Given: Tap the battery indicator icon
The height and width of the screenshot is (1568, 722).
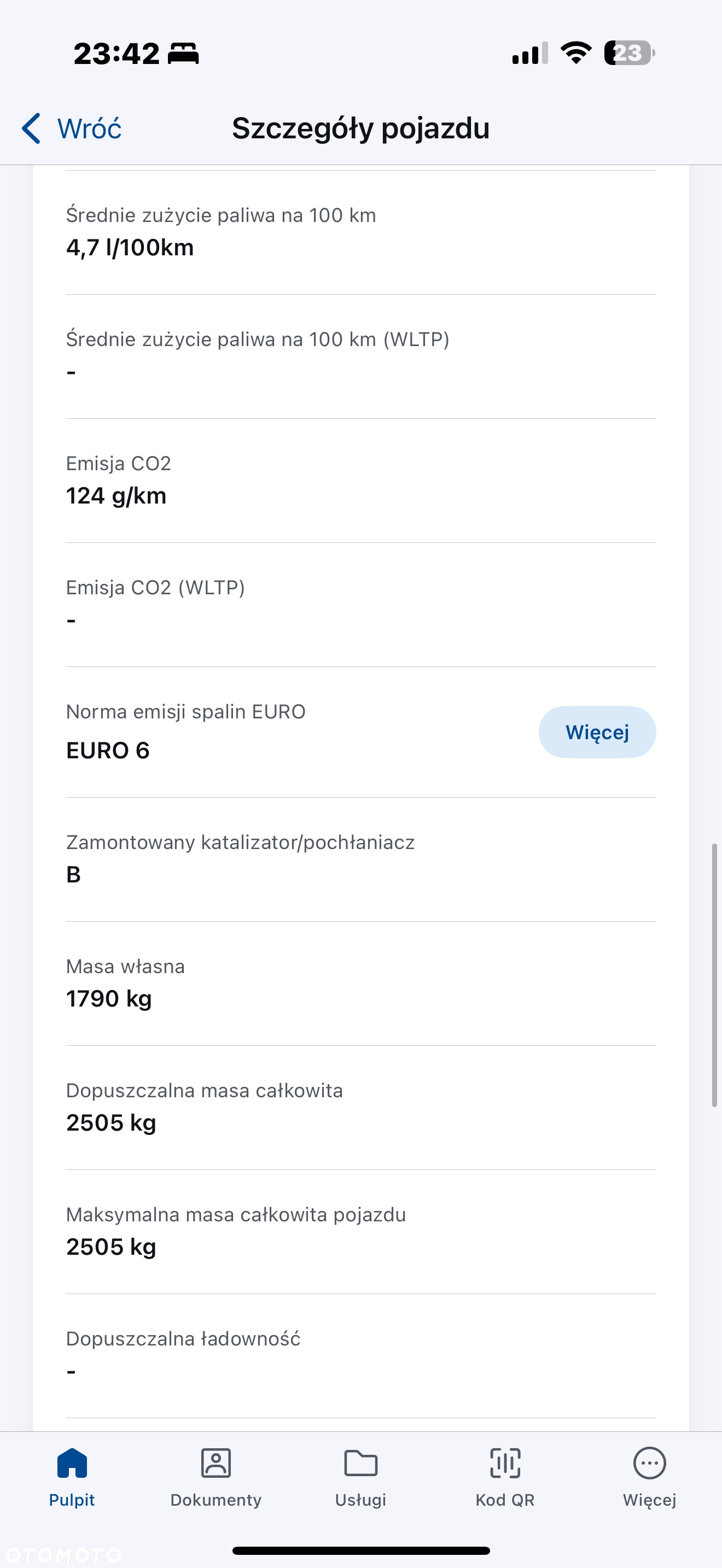Looking at the screenshot, I should [x=630, y=53].
